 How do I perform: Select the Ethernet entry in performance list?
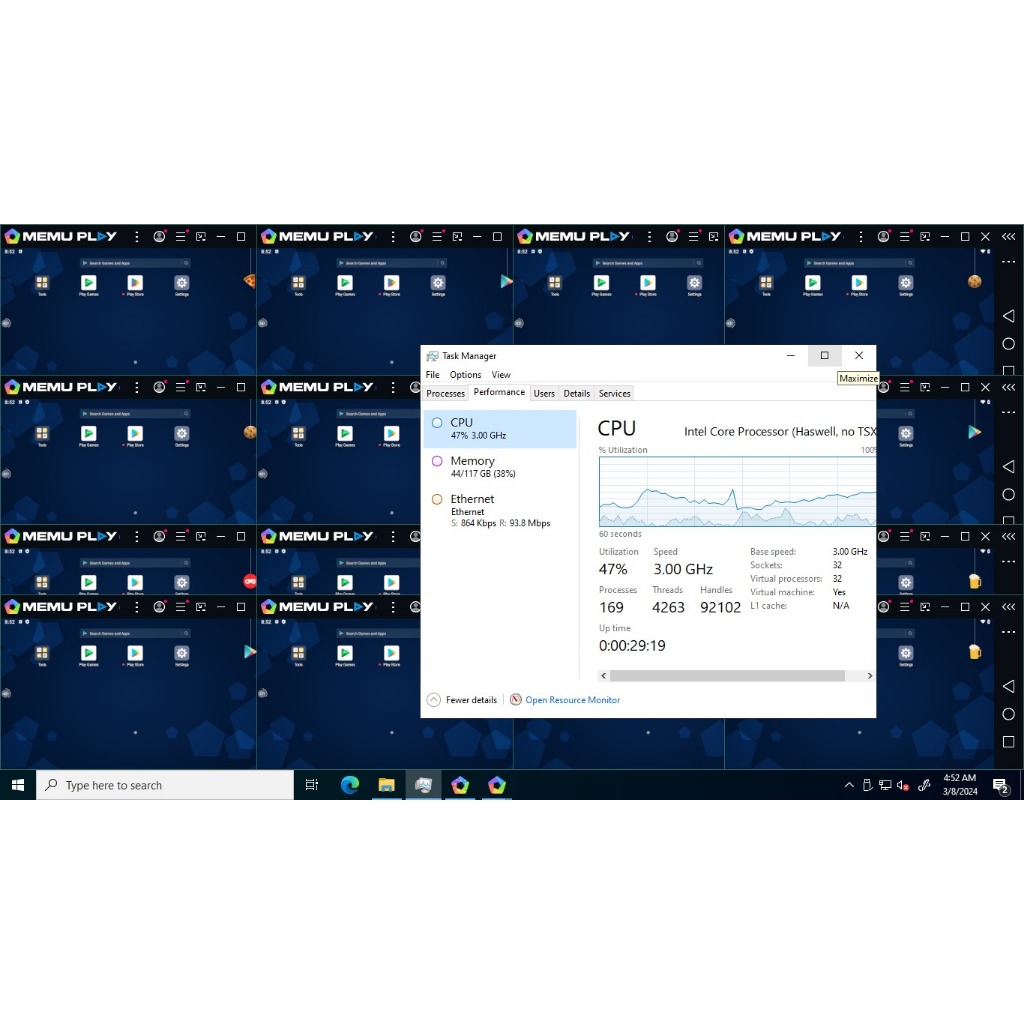[x=500, y=509]
